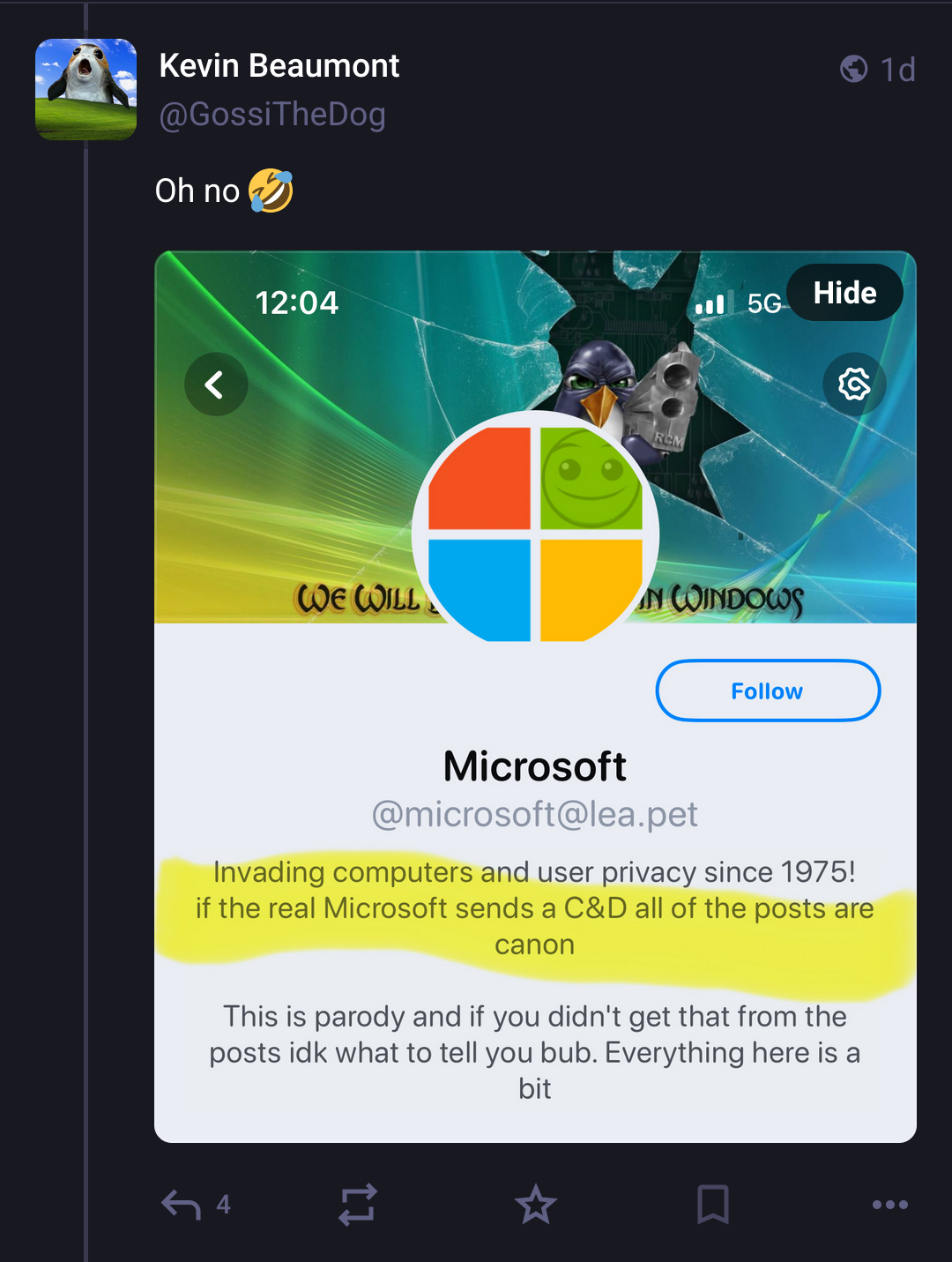Open the 1d timestamp link
This screenshot has width=952, height=1262.
pos(898,70)
